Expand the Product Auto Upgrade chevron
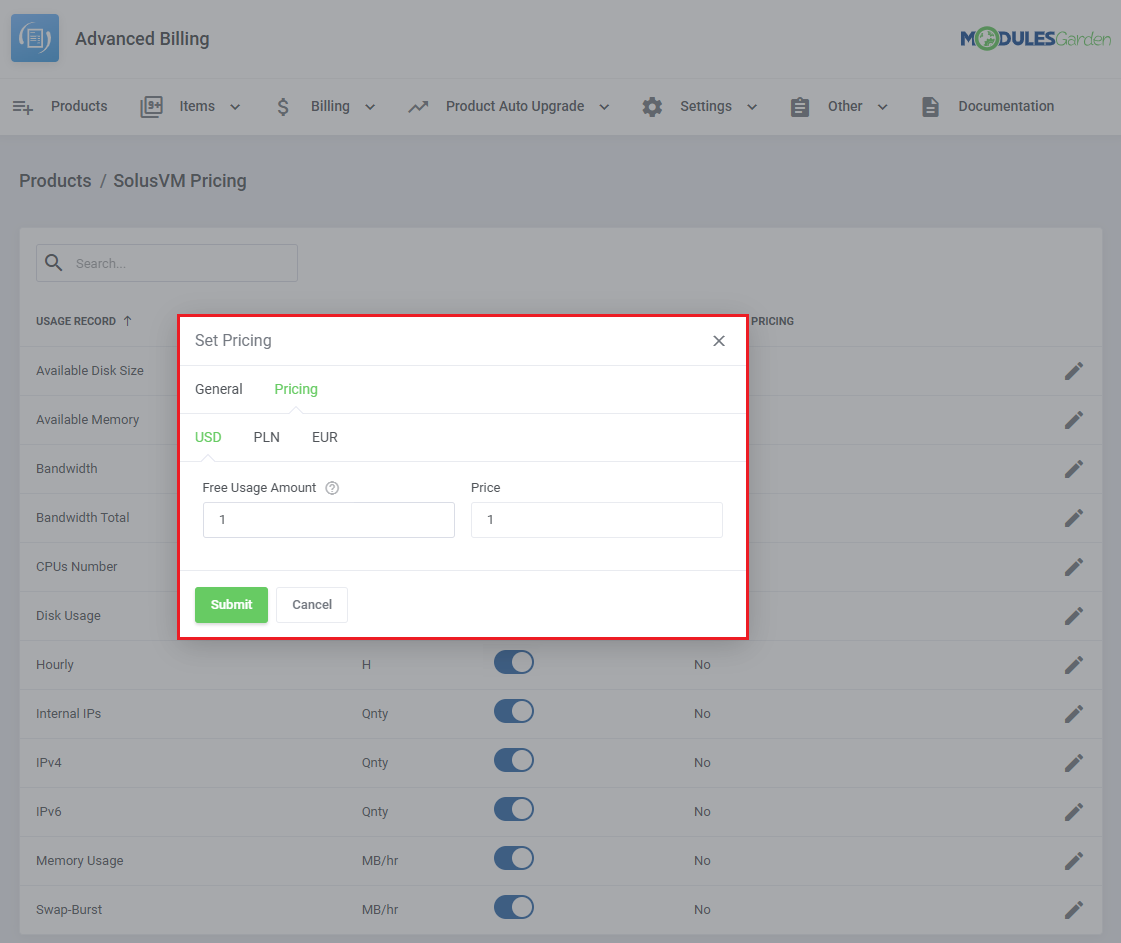 pos(604,107)
